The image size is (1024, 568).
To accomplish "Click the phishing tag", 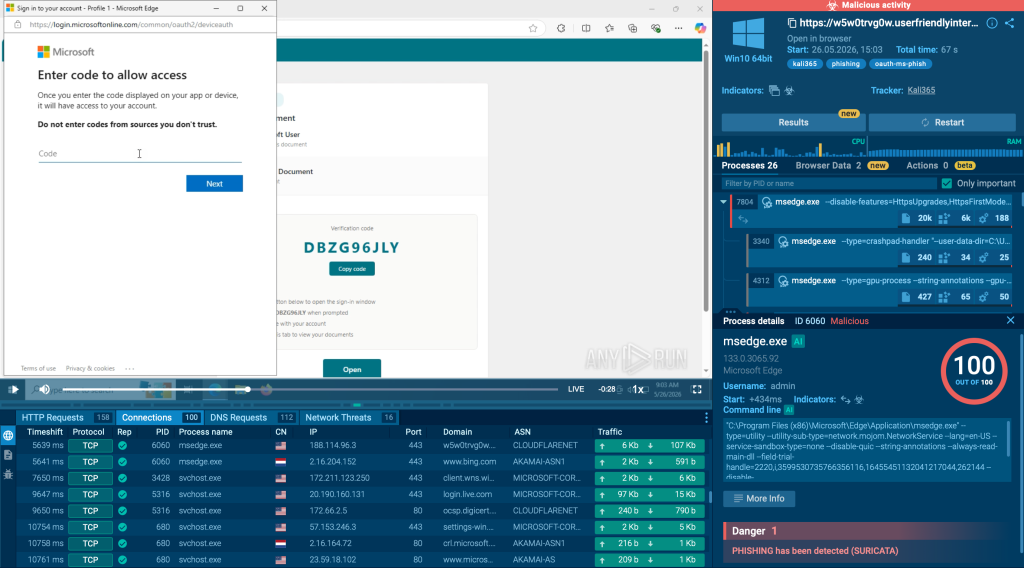I will point(846,64).
